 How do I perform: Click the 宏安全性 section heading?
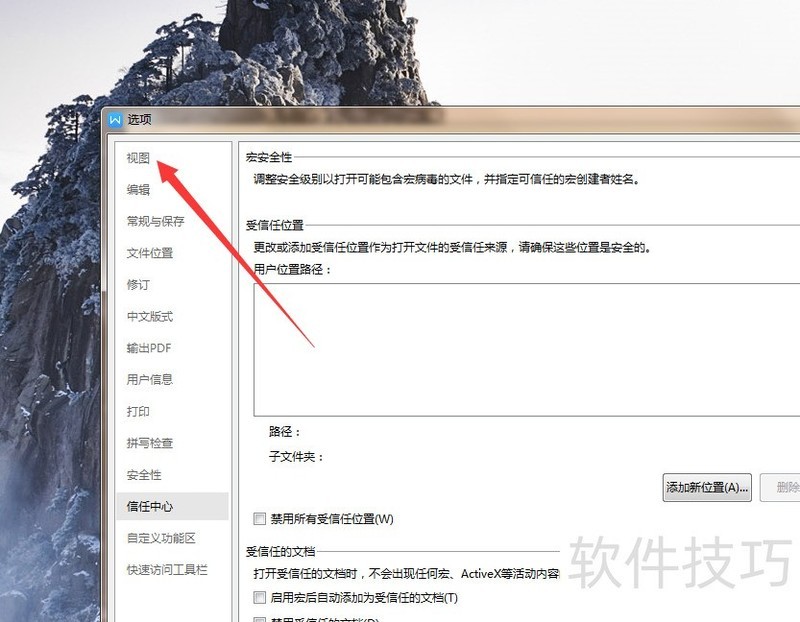(x=269, y=157)
